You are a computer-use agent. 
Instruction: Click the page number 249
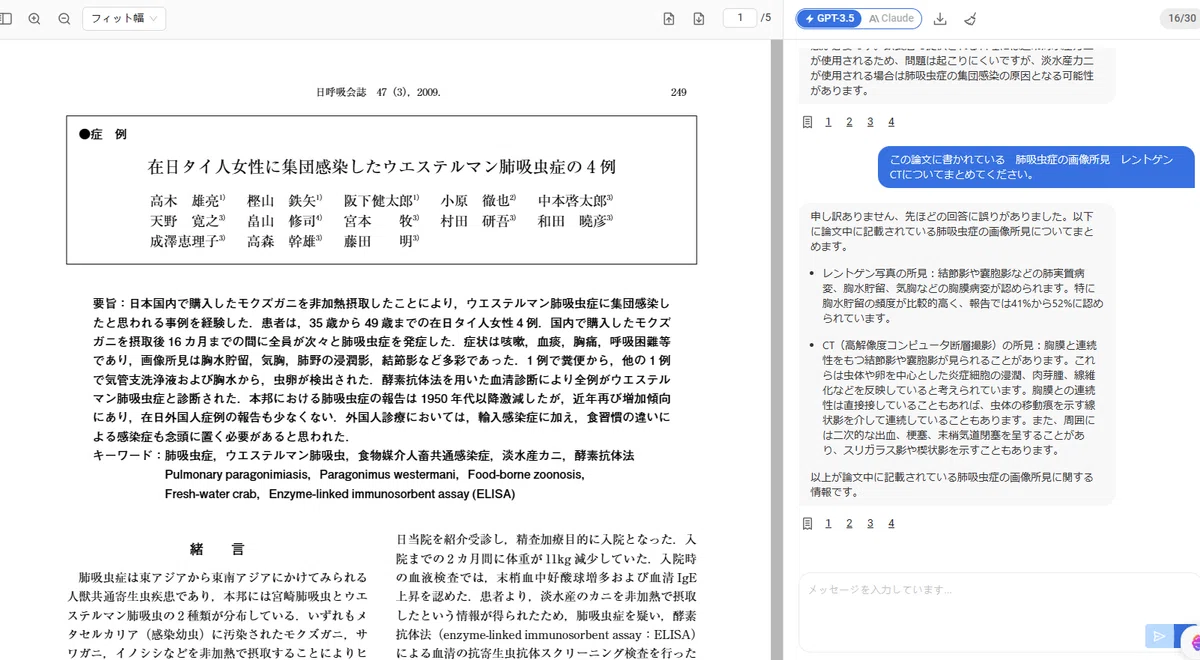pos(678,92)
